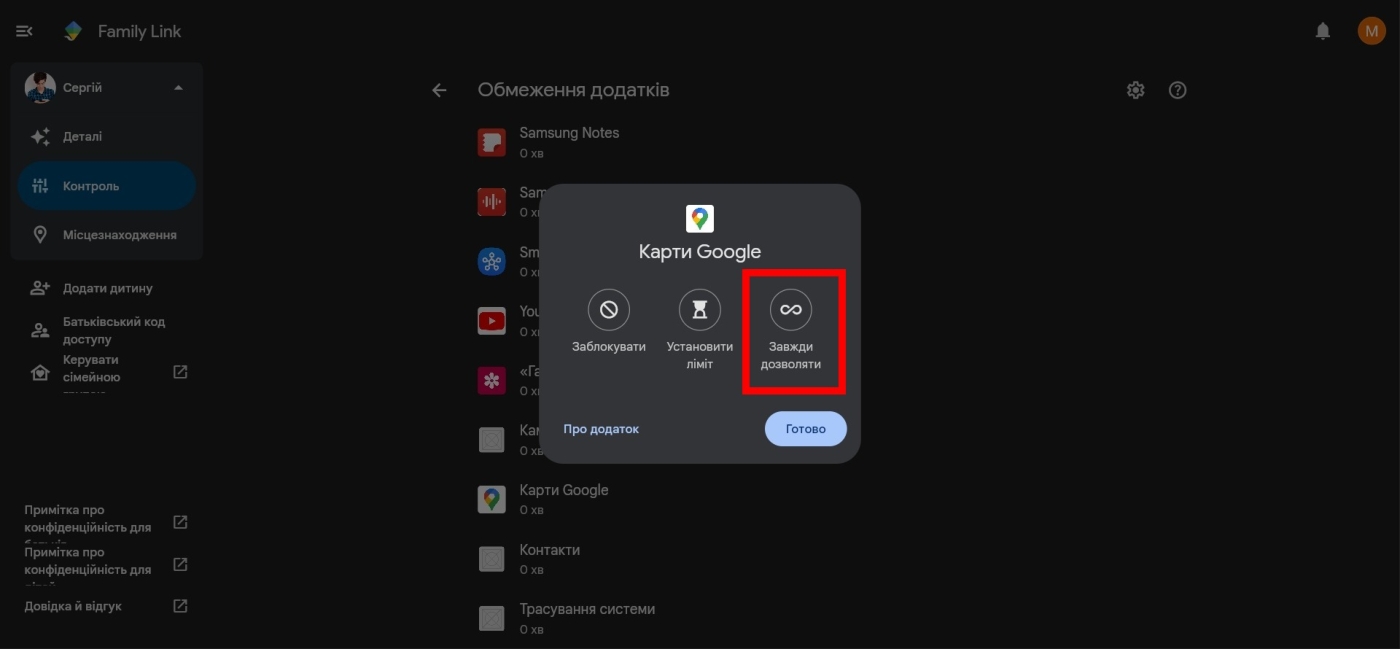Click the Контакти app icon
The height and width of the screenshot is (649, 1400).
click(x=491, y=559)
